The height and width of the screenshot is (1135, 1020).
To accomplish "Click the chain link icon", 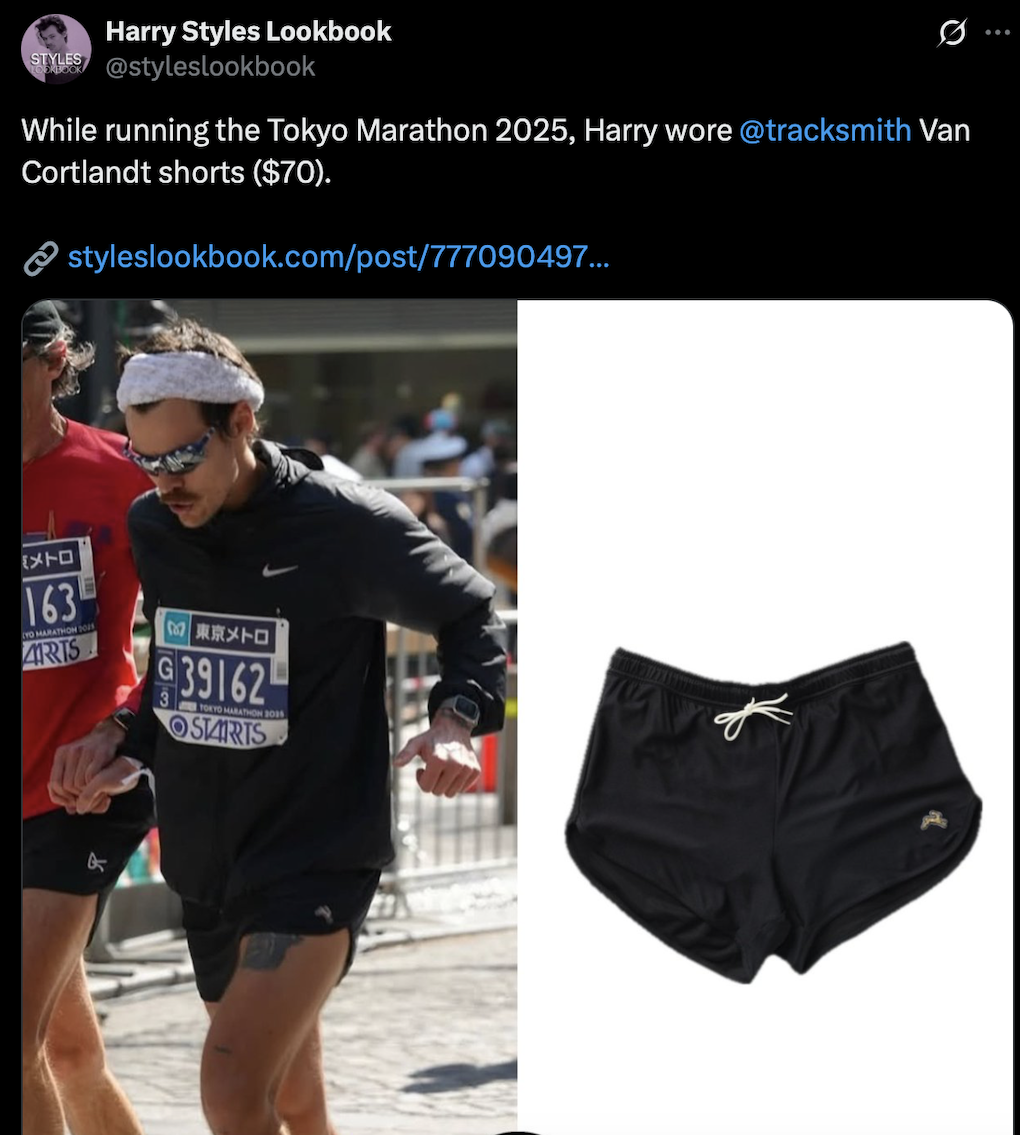I will pyautogui.click(x=41, y=258).
